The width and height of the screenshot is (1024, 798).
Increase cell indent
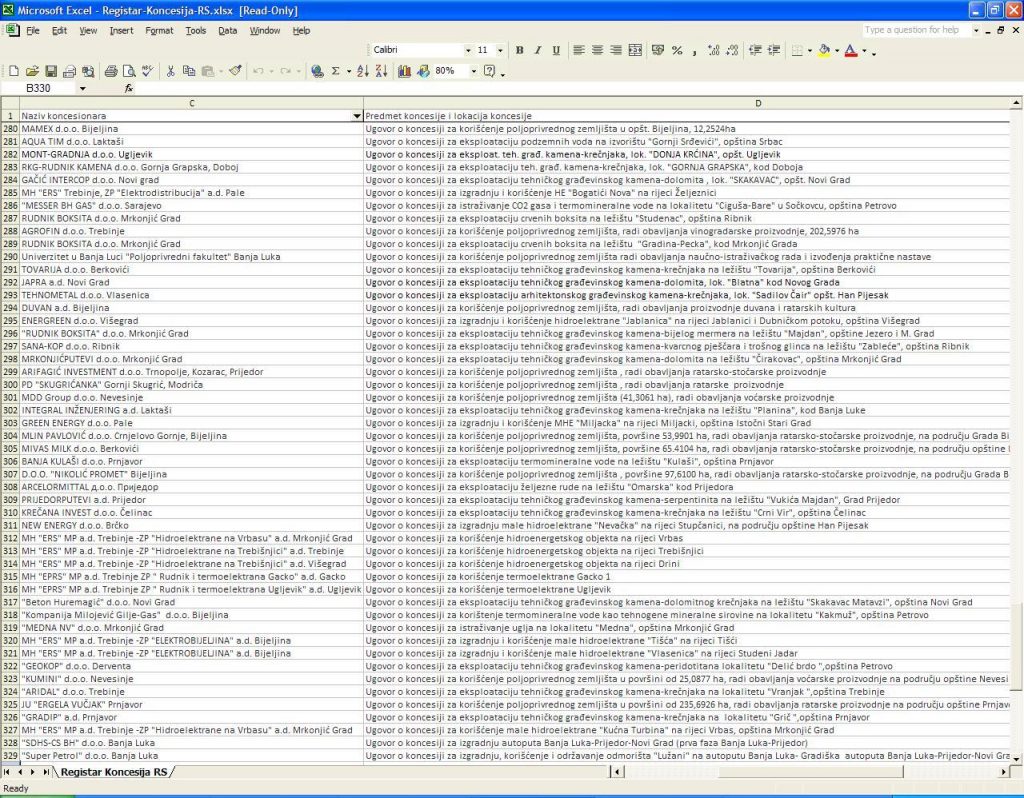point(774,50)
